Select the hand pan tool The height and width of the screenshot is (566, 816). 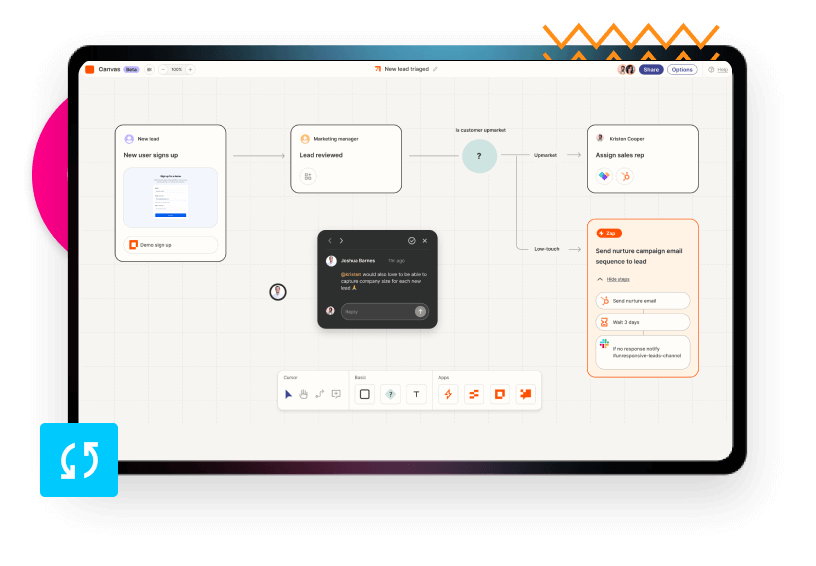[x=304, y=394]
